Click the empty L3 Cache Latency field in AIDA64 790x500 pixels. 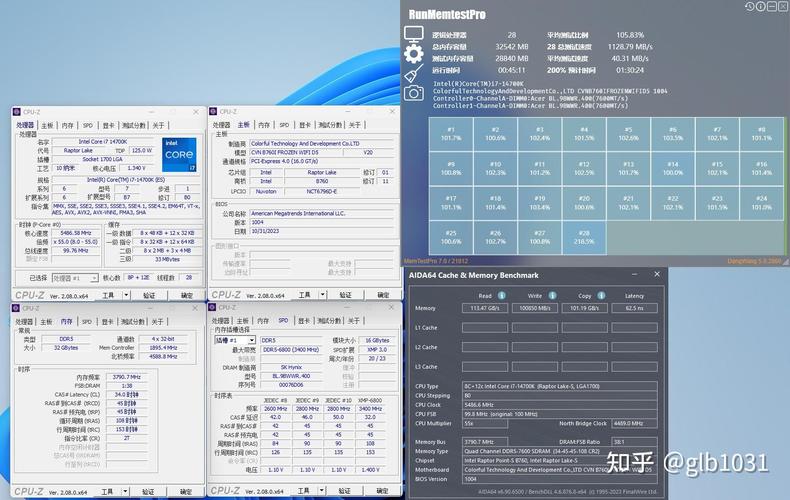click(634, 367)
